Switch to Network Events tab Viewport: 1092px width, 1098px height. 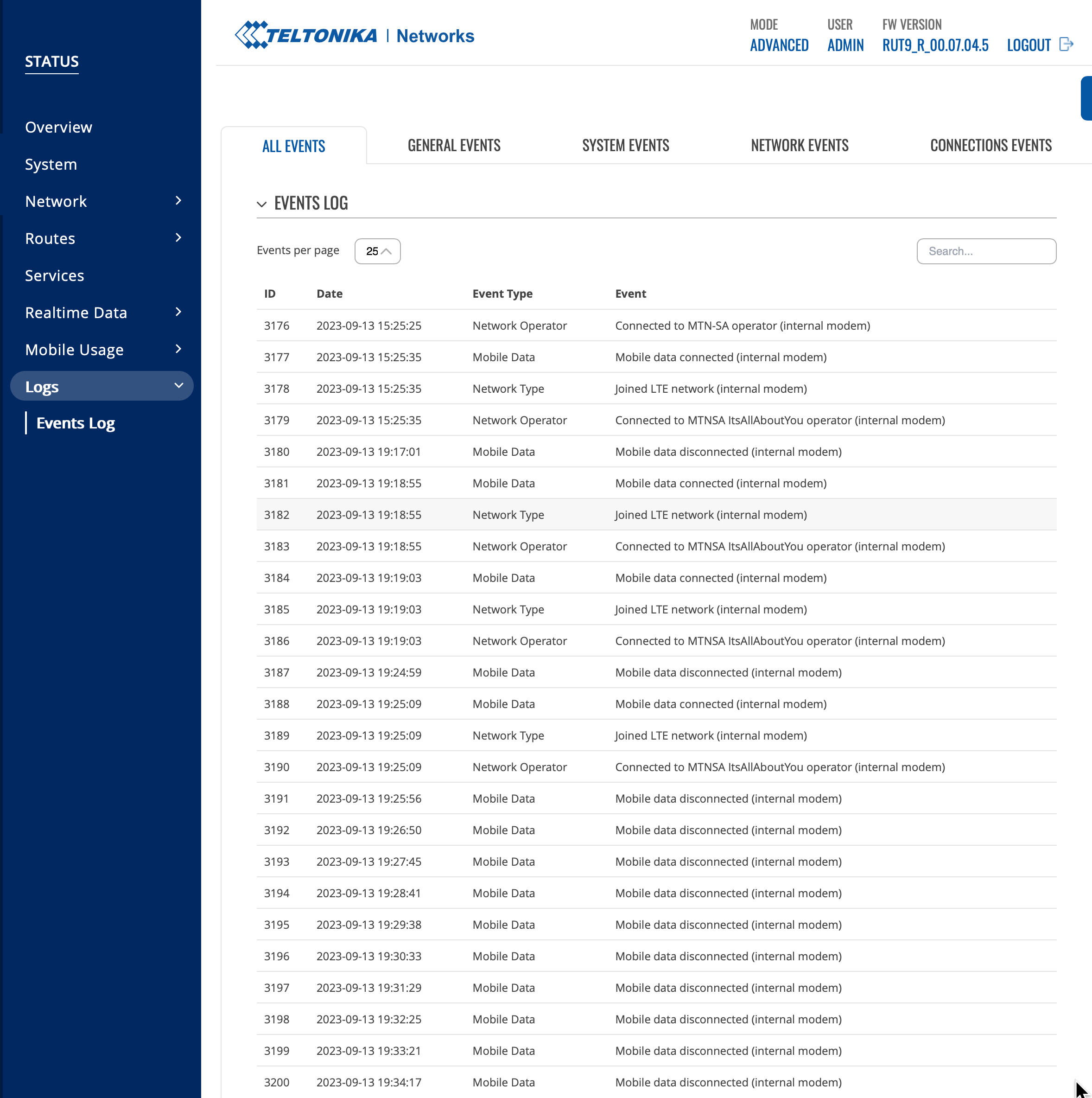(x=800, y=146)
